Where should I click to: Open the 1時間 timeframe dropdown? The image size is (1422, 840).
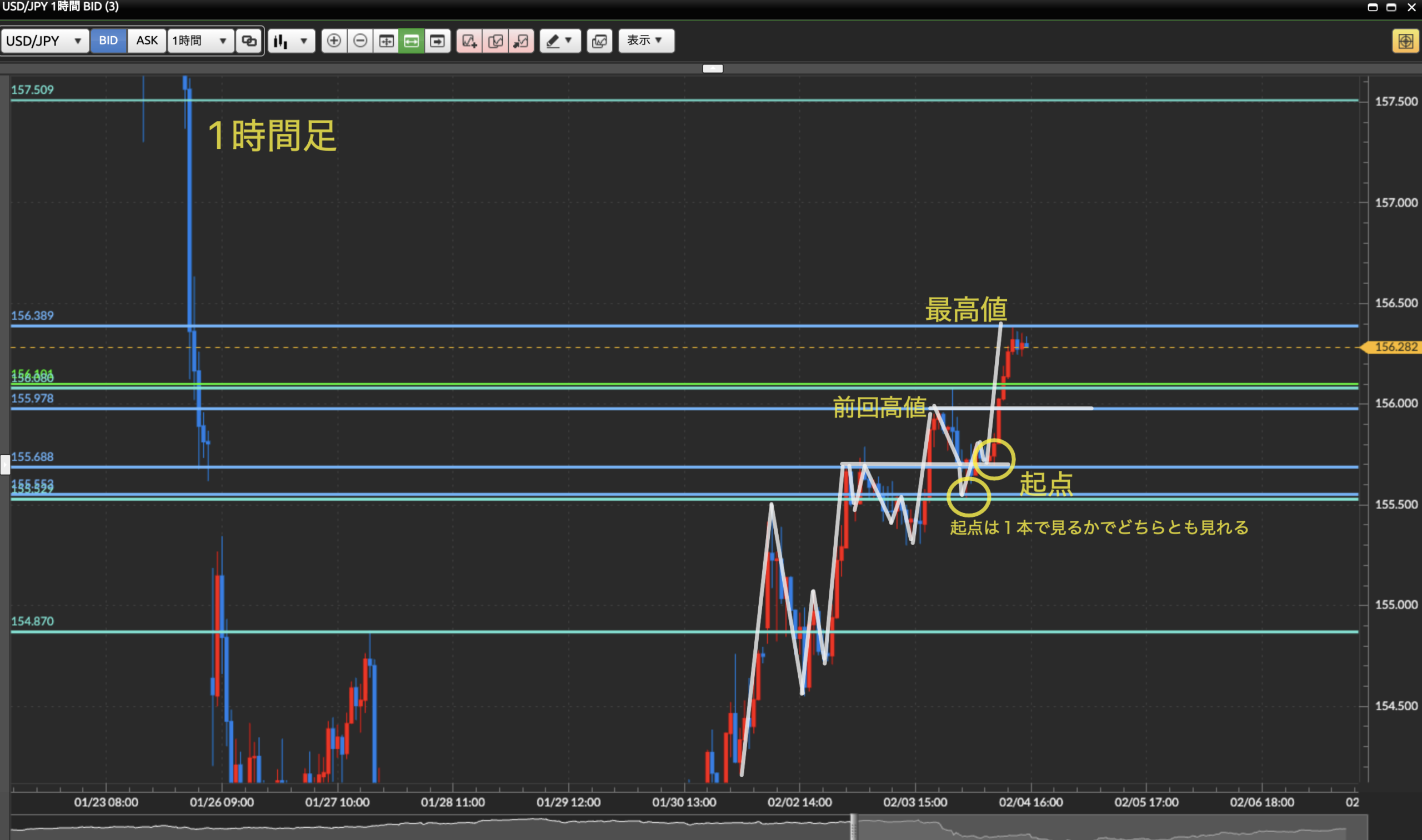200,41
